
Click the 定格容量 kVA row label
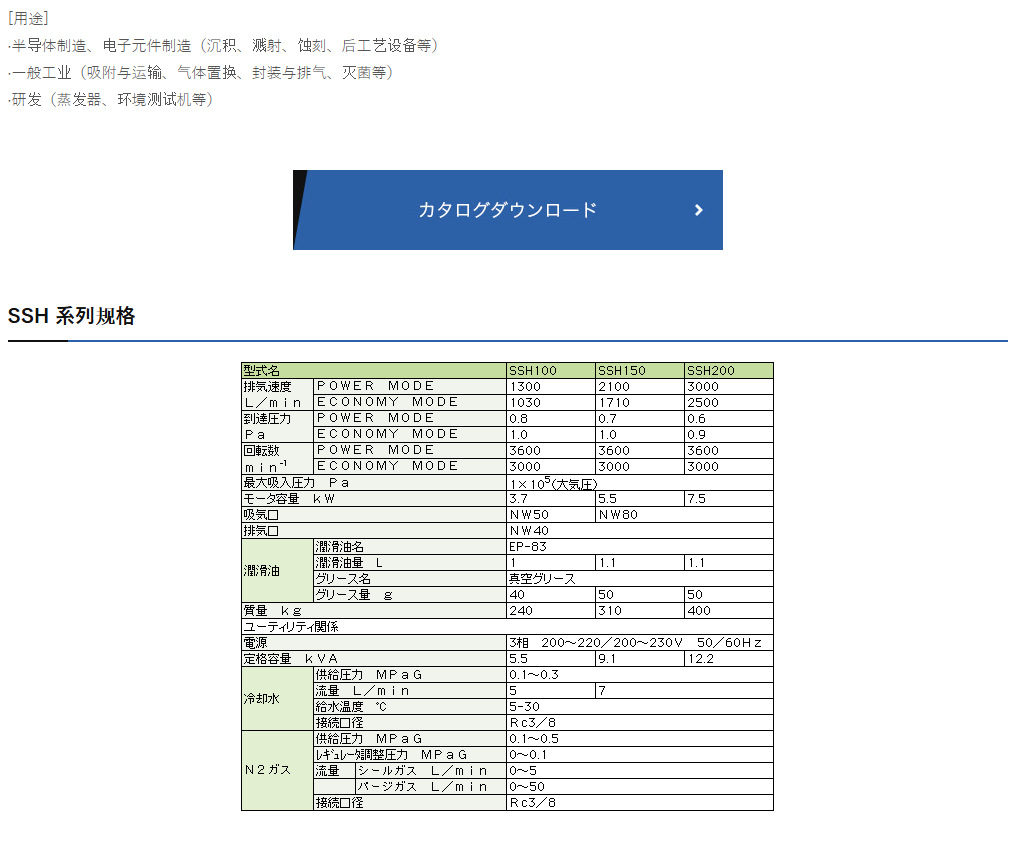[374, 658]
